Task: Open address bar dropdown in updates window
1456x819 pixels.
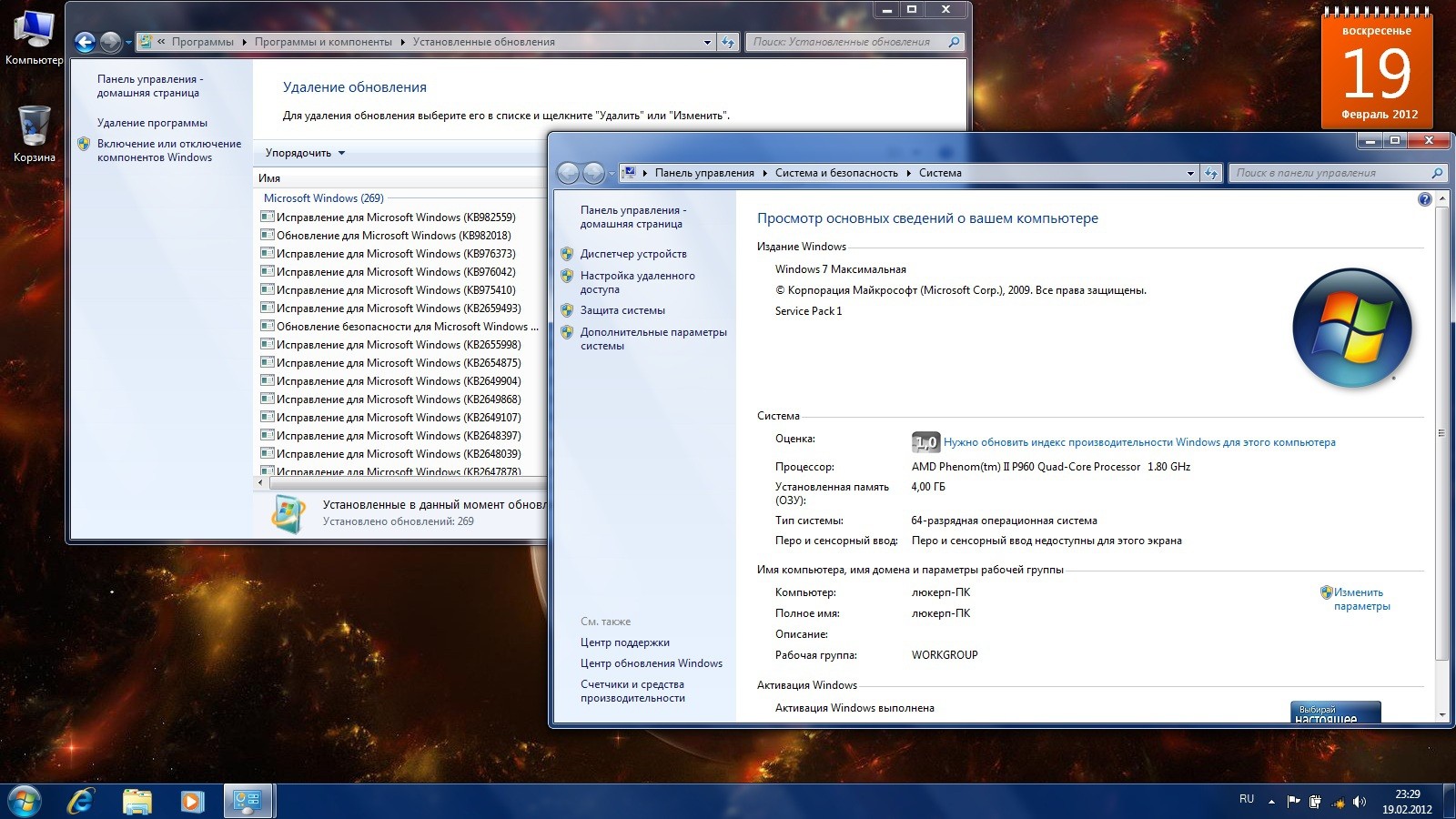Action: click(x=707, y=42)
